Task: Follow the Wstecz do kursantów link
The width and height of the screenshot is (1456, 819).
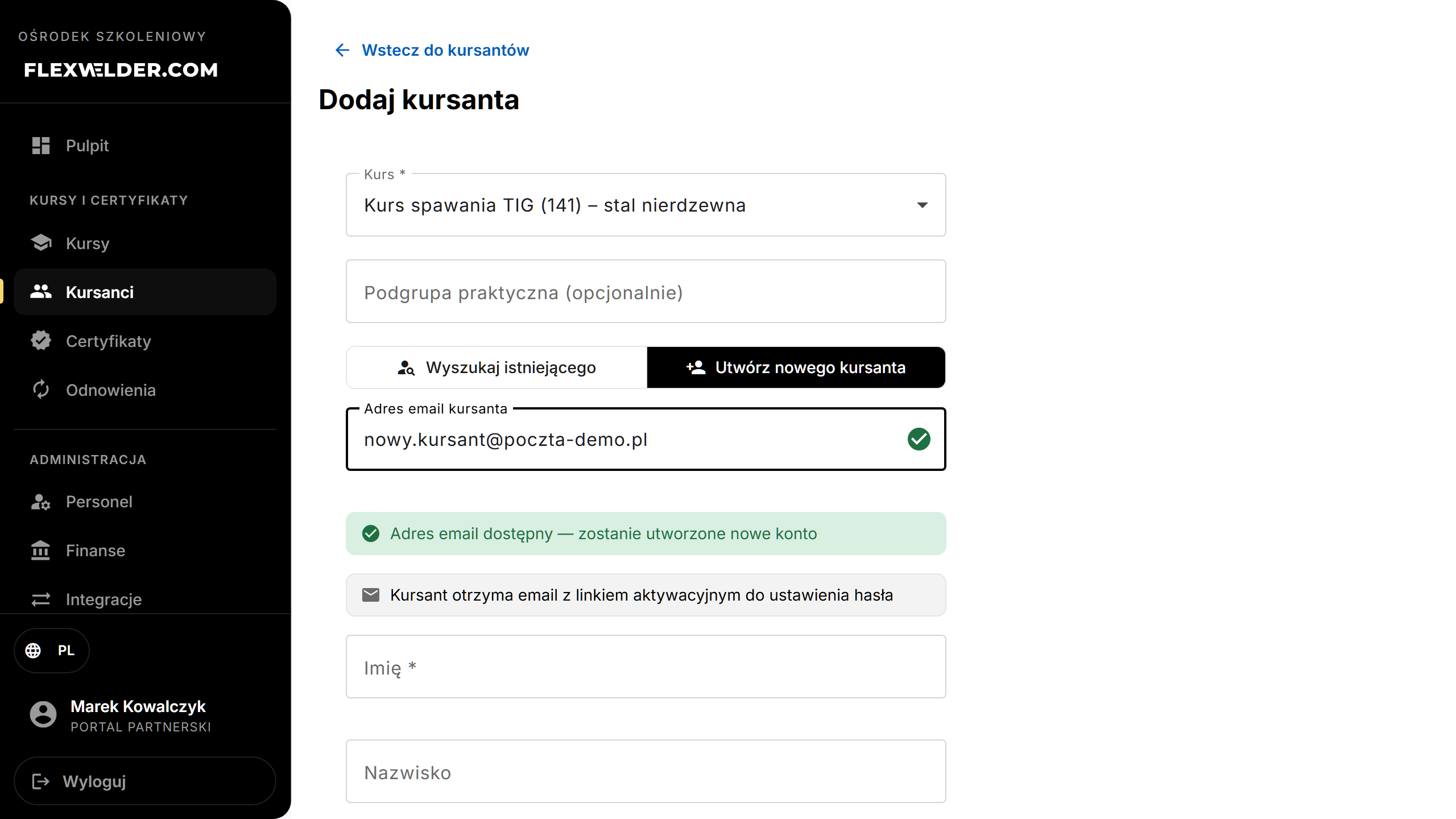Action: (445, 50)
